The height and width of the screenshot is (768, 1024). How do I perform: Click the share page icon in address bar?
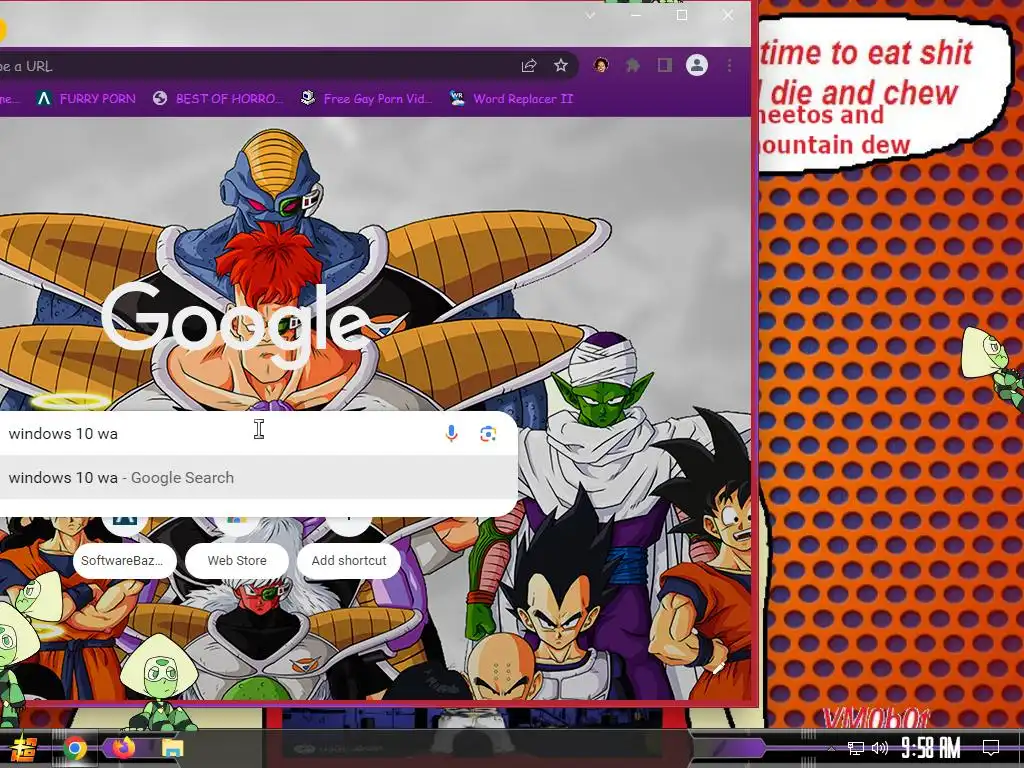coord(528,65)
